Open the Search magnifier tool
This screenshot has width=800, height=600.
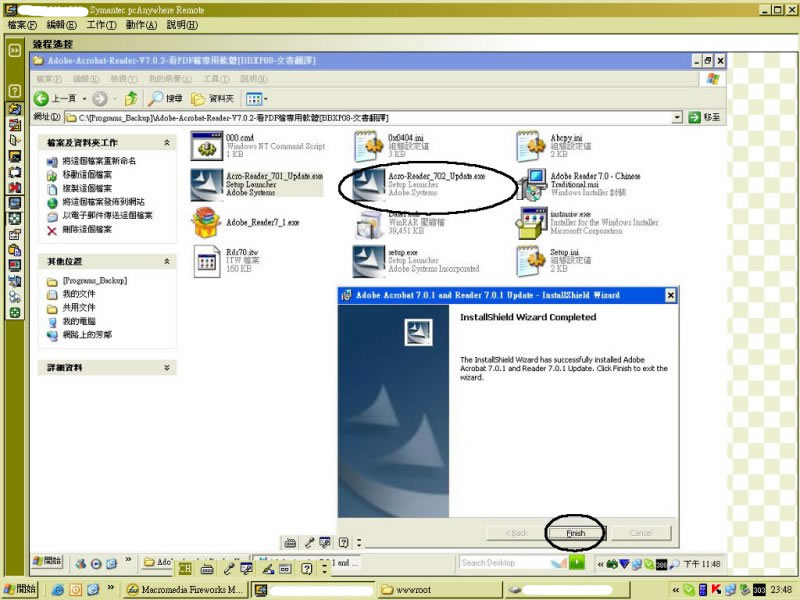click(x=157, y=98)
